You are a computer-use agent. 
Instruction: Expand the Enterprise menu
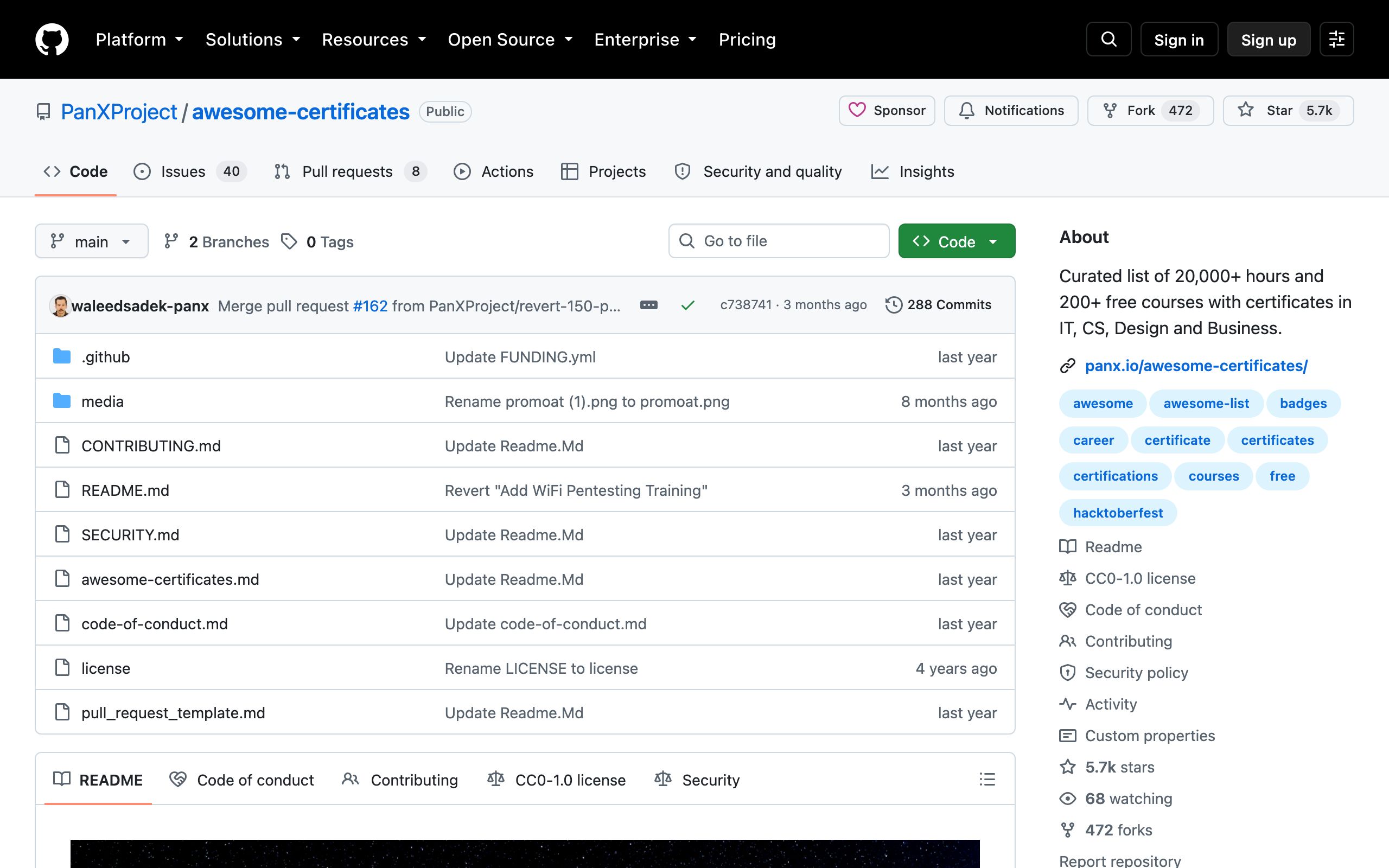pyautogui.click(x=645, y=40)
